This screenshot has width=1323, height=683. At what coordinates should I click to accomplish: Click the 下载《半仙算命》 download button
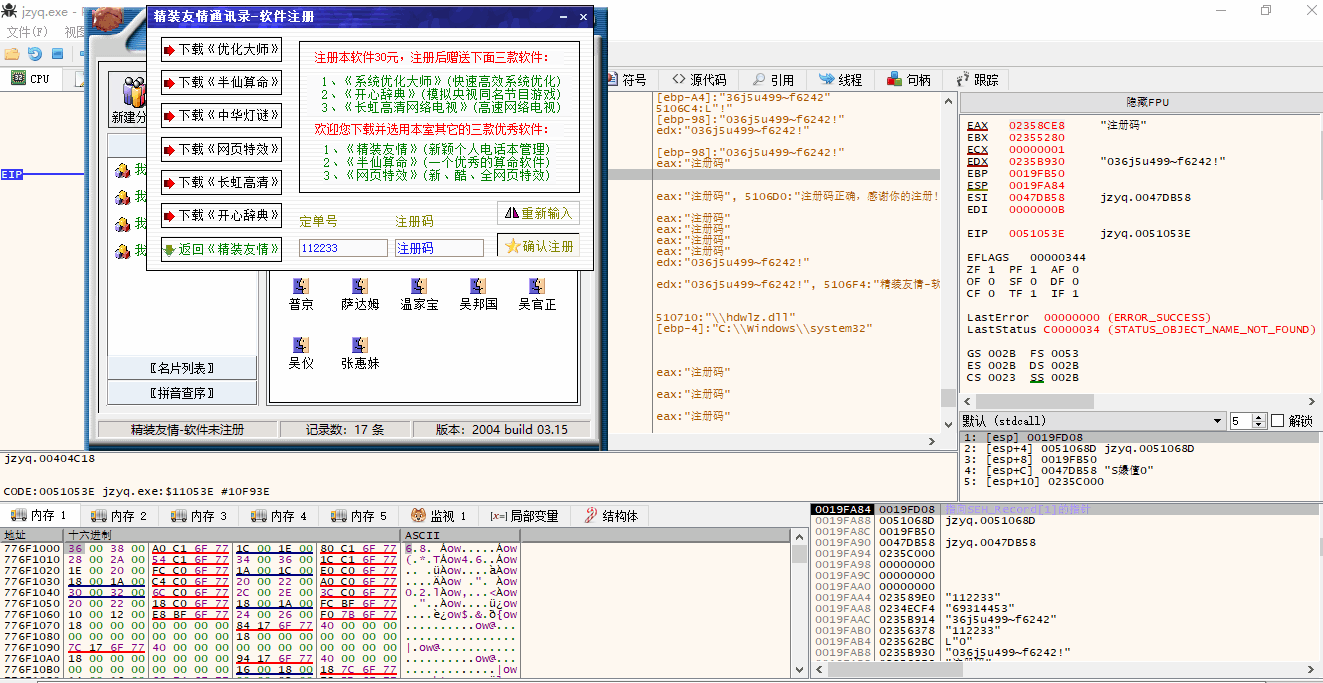coord(221,83)
